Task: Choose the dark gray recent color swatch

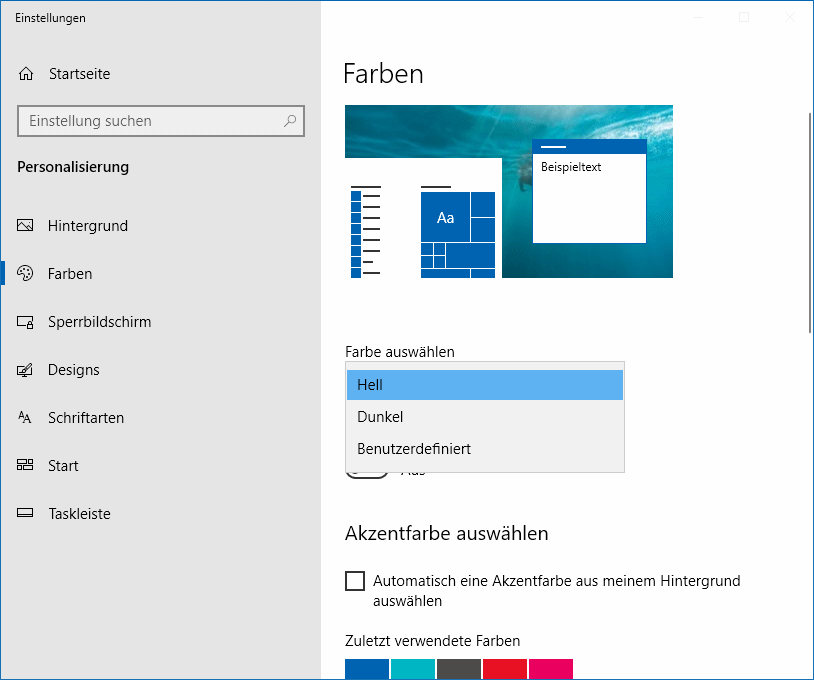Action: tap(459, 669)
